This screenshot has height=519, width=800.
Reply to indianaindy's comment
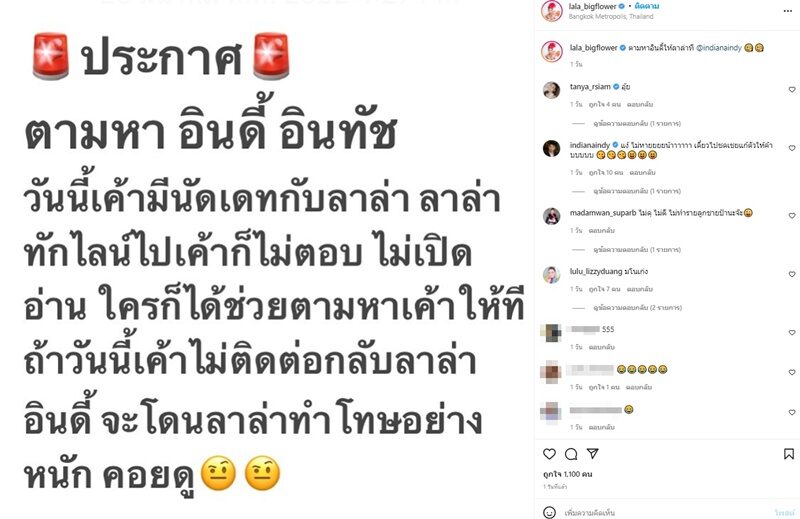[642, 172]
